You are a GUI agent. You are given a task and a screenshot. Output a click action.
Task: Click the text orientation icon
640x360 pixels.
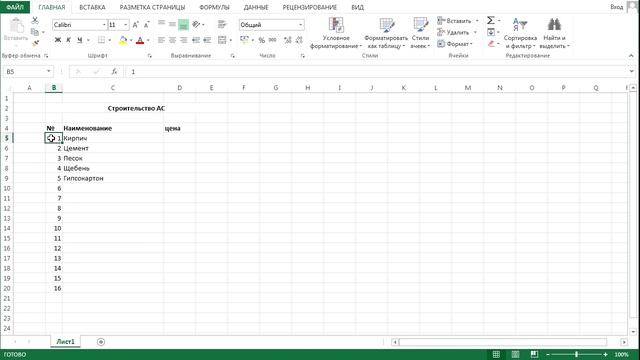coord(196,24)
